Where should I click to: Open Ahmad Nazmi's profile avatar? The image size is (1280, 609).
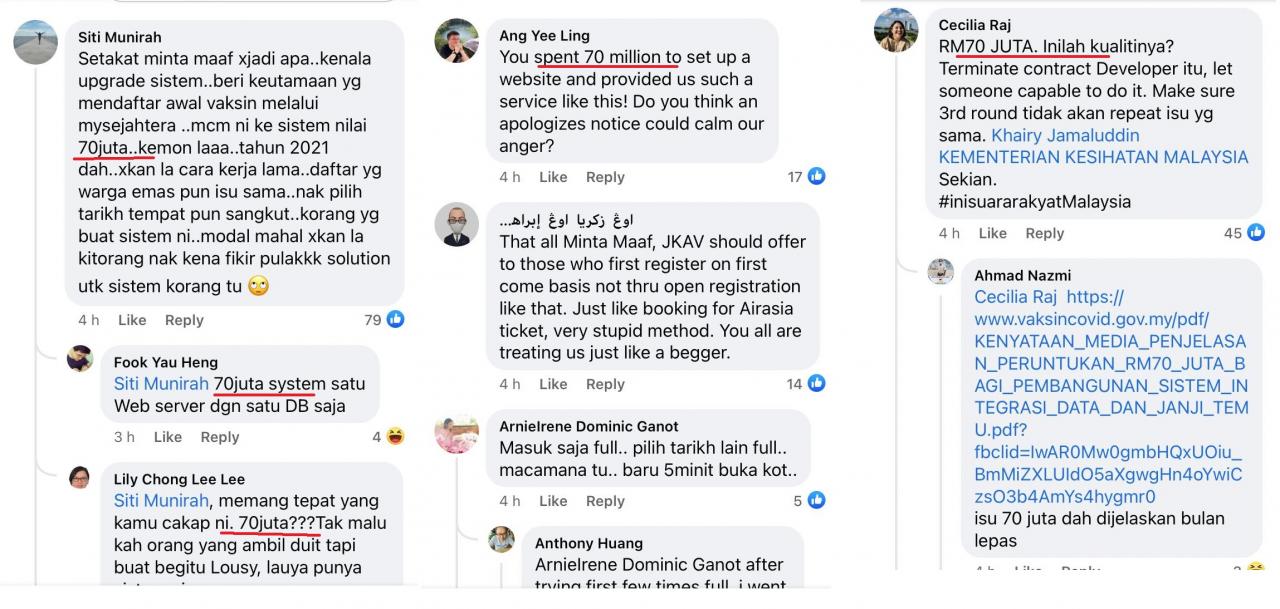941,271
